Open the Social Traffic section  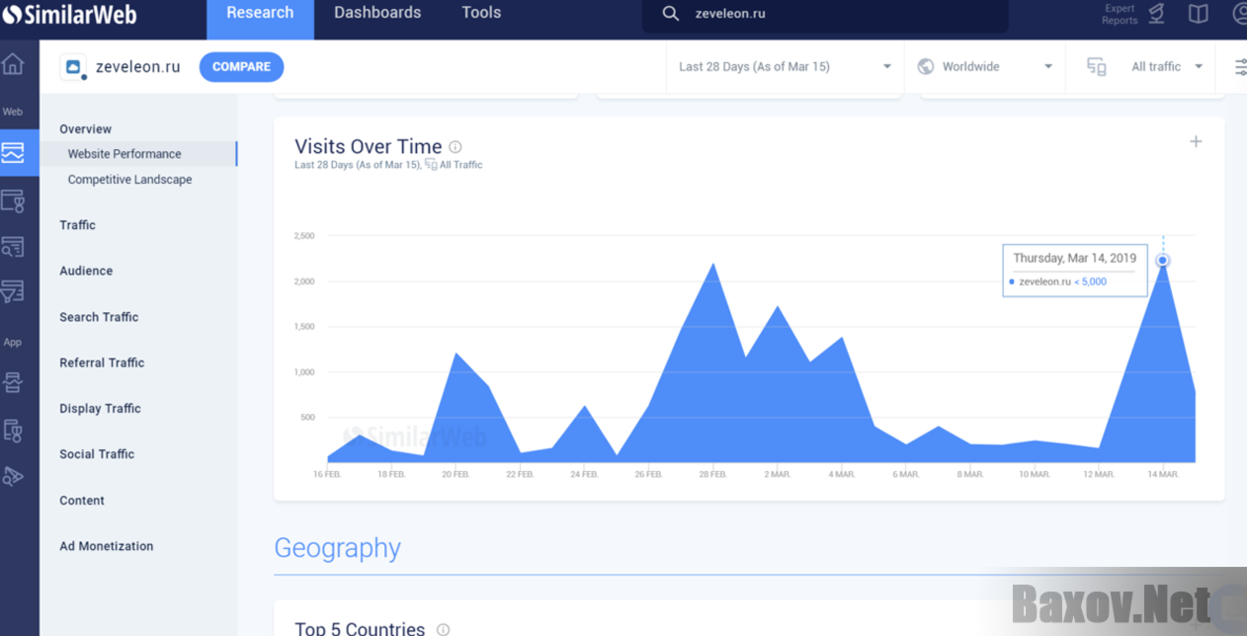(97, 455)
